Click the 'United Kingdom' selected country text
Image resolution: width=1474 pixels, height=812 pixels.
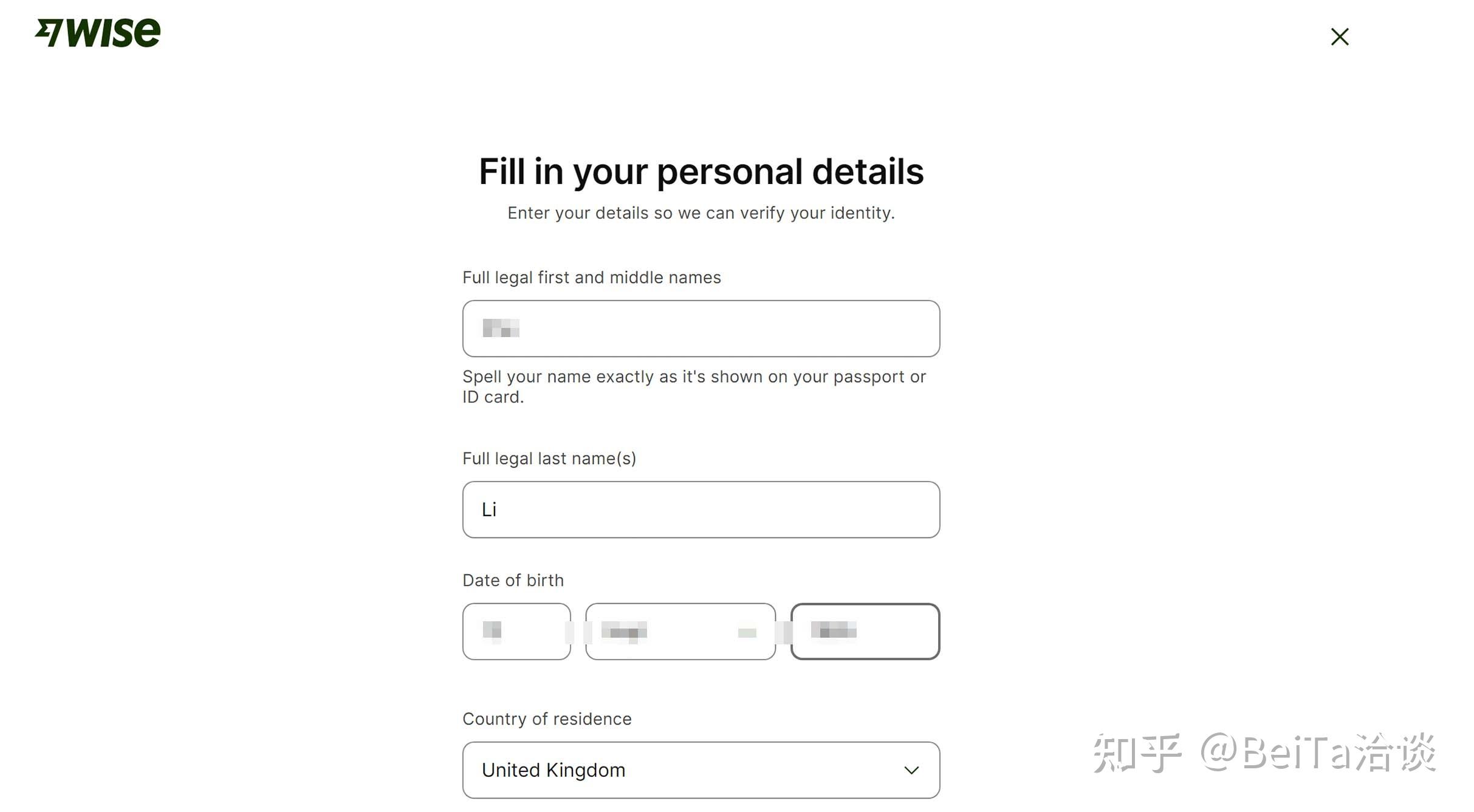[x=553, y=770]
